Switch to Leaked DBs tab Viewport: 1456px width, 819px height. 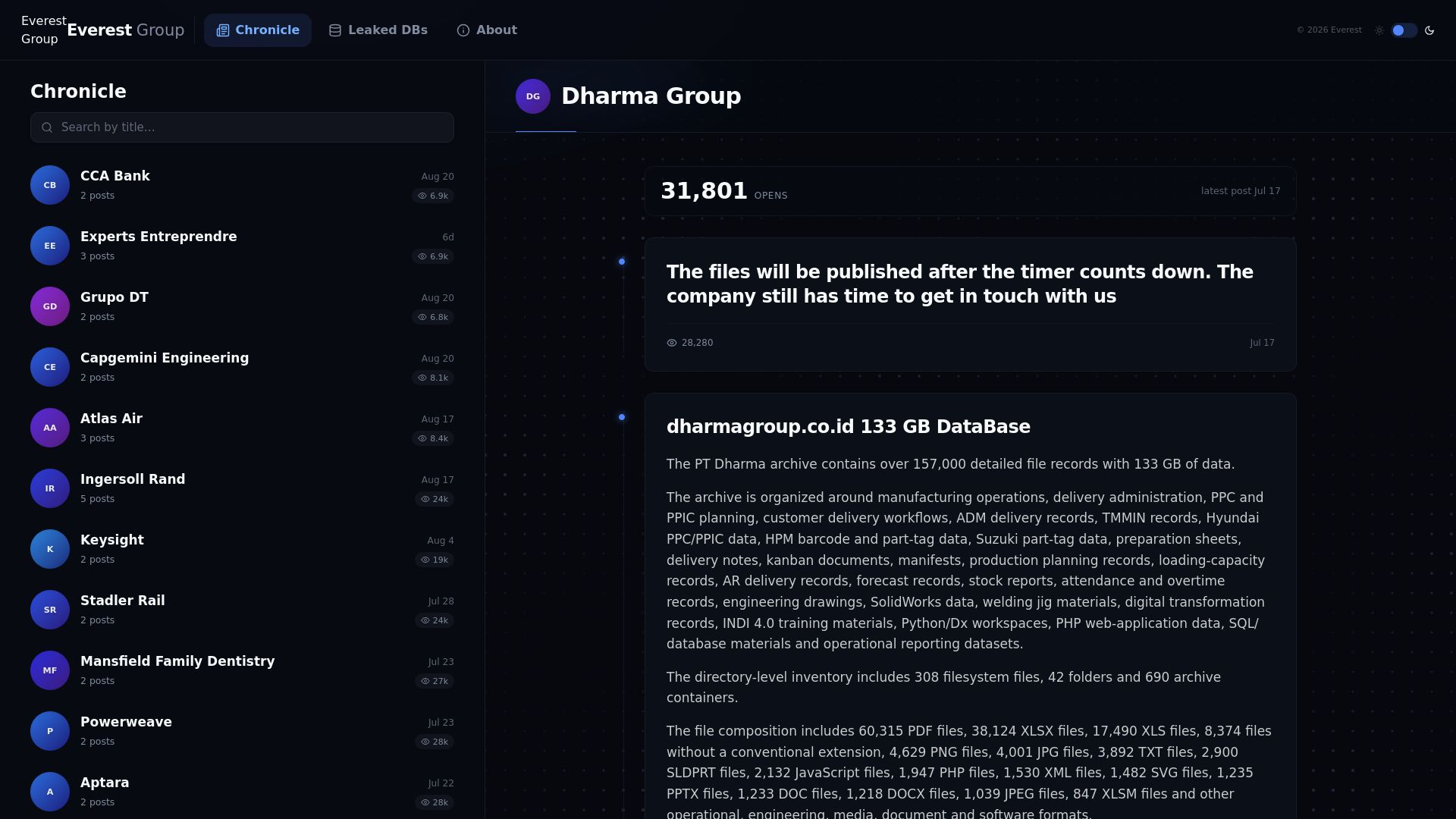378,30
